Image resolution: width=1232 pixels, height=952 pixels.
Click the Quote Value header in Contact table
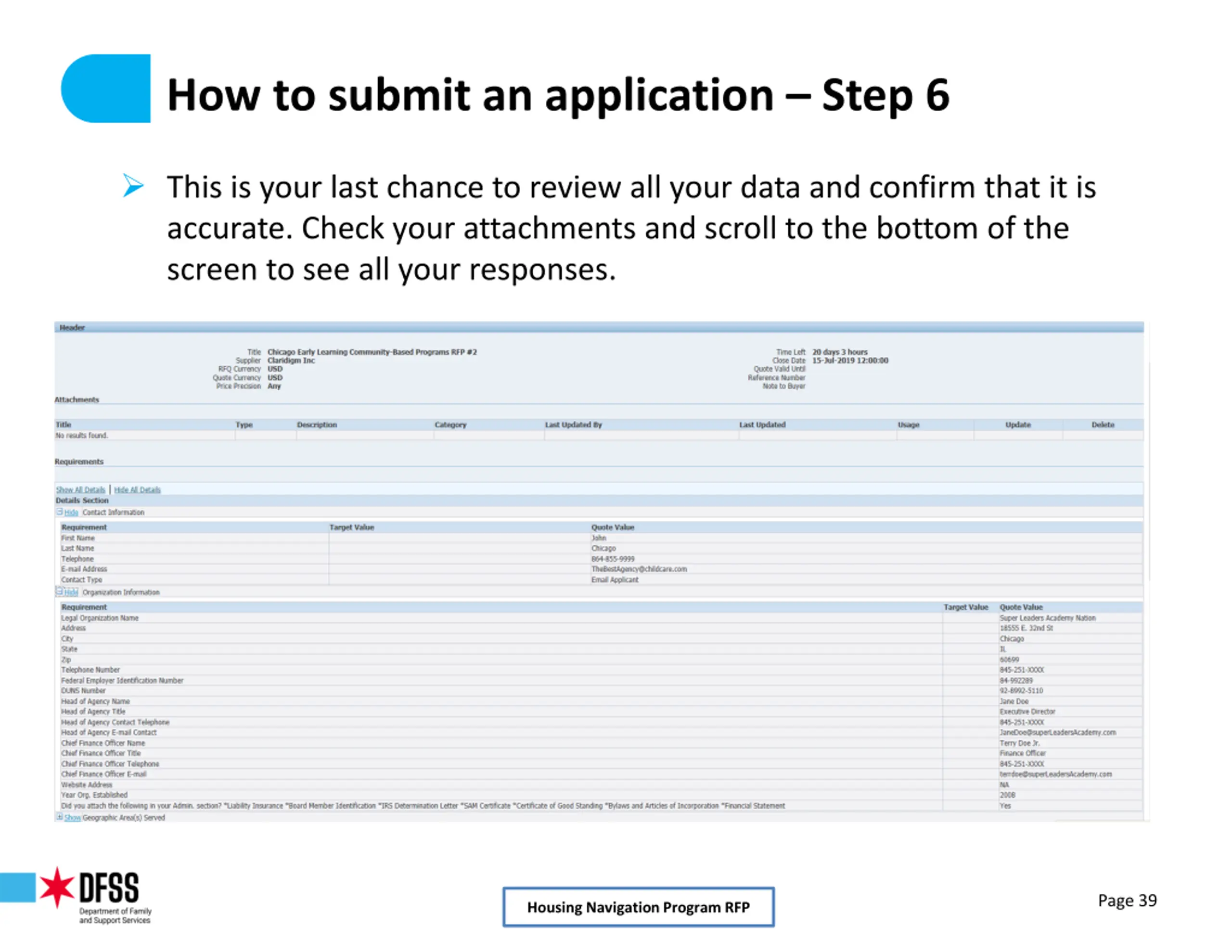pyautogui.click(x=613, y=527)
